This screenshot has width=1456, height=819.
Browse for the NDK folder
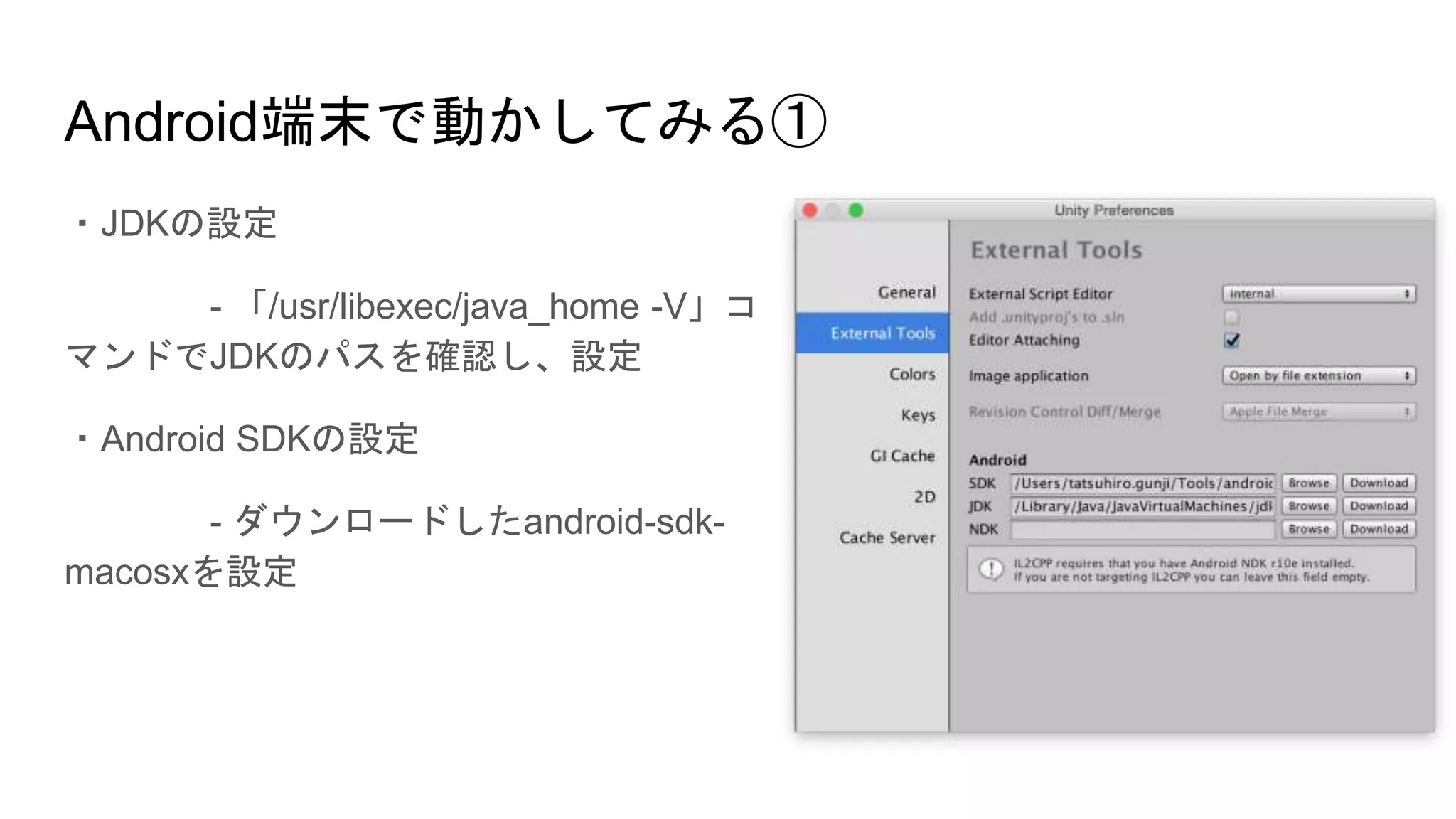pos(1309,530)
